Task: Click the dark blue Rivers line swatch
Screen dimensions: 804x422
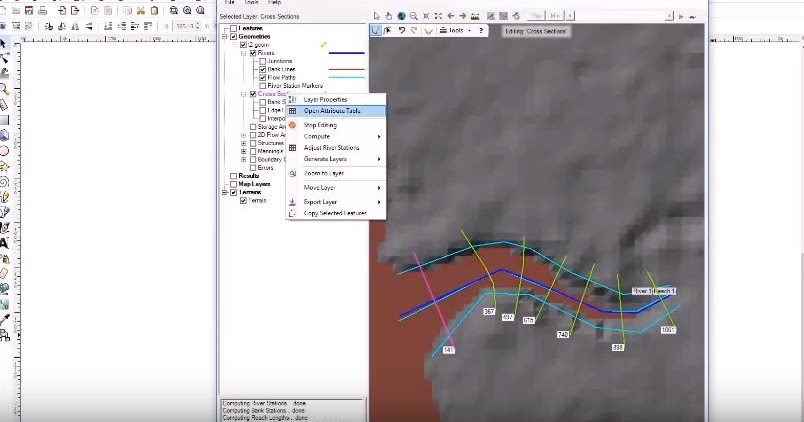Action: pos(347,53)
